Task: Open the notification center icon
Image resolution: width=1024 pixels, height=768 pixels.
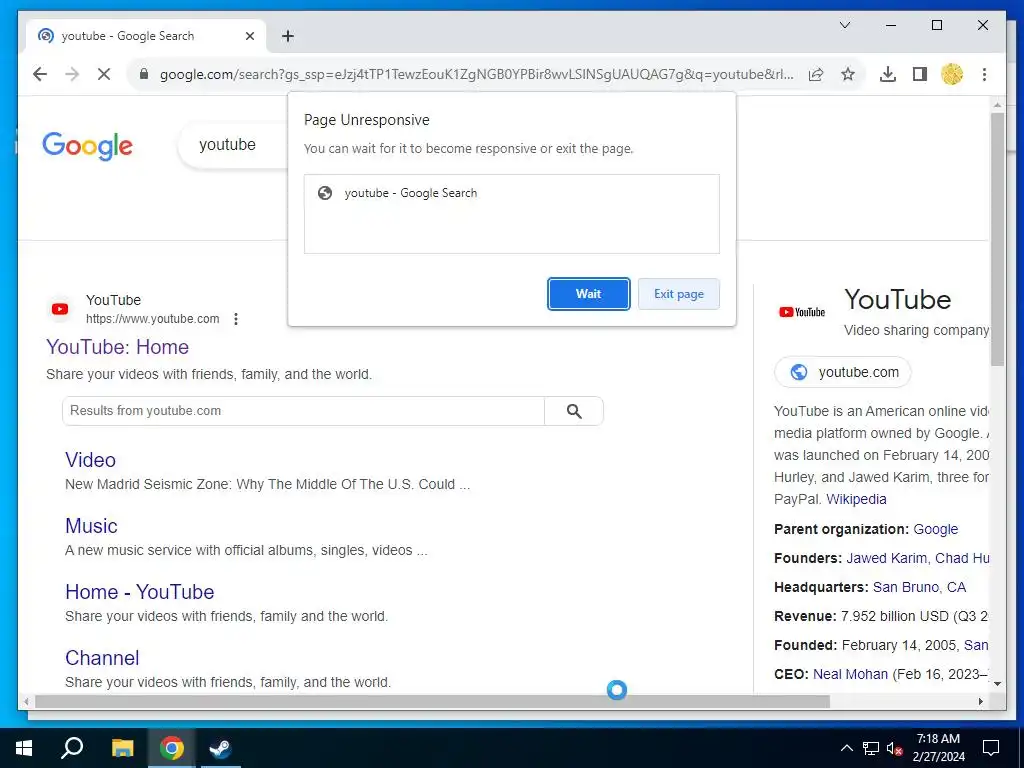Action: (x=991, y=748)
